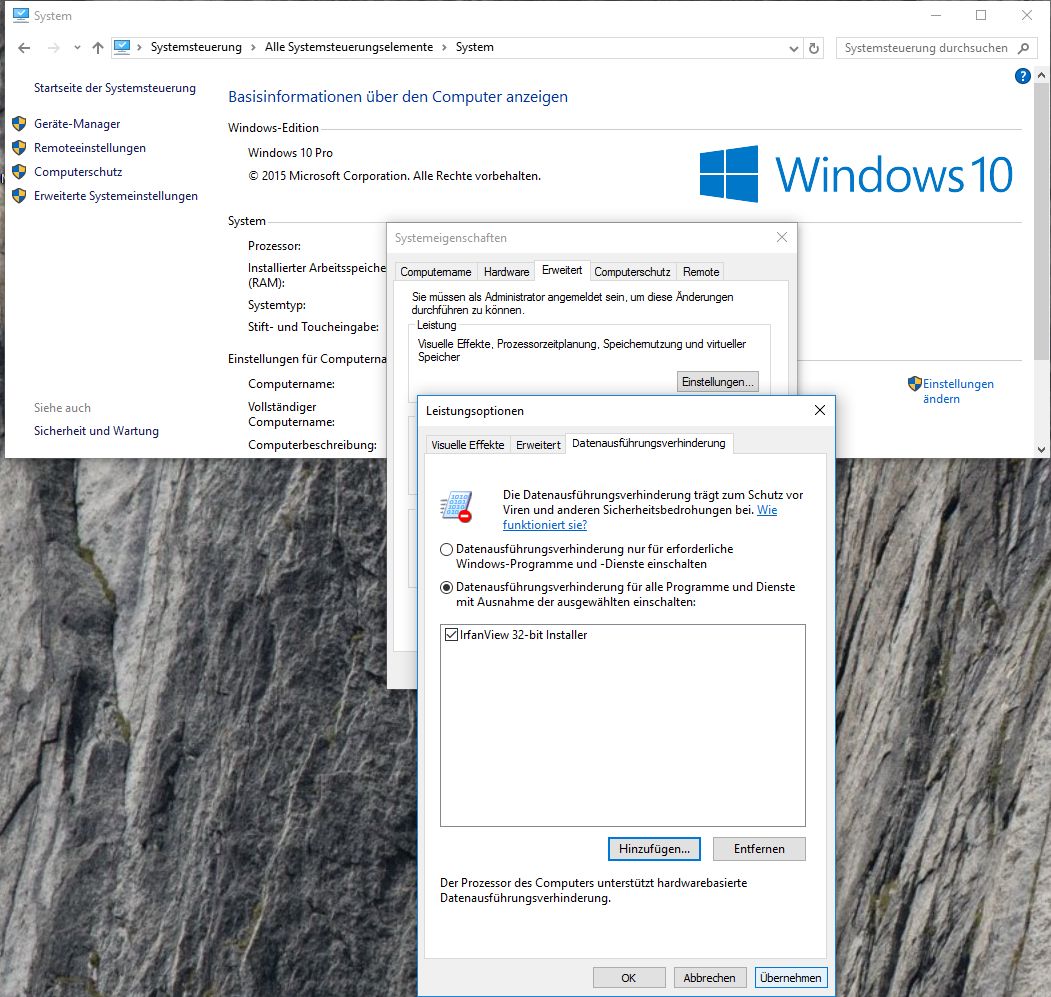Click the Windows 10 logo
The image size is (1051, 997).
(856, 174)
